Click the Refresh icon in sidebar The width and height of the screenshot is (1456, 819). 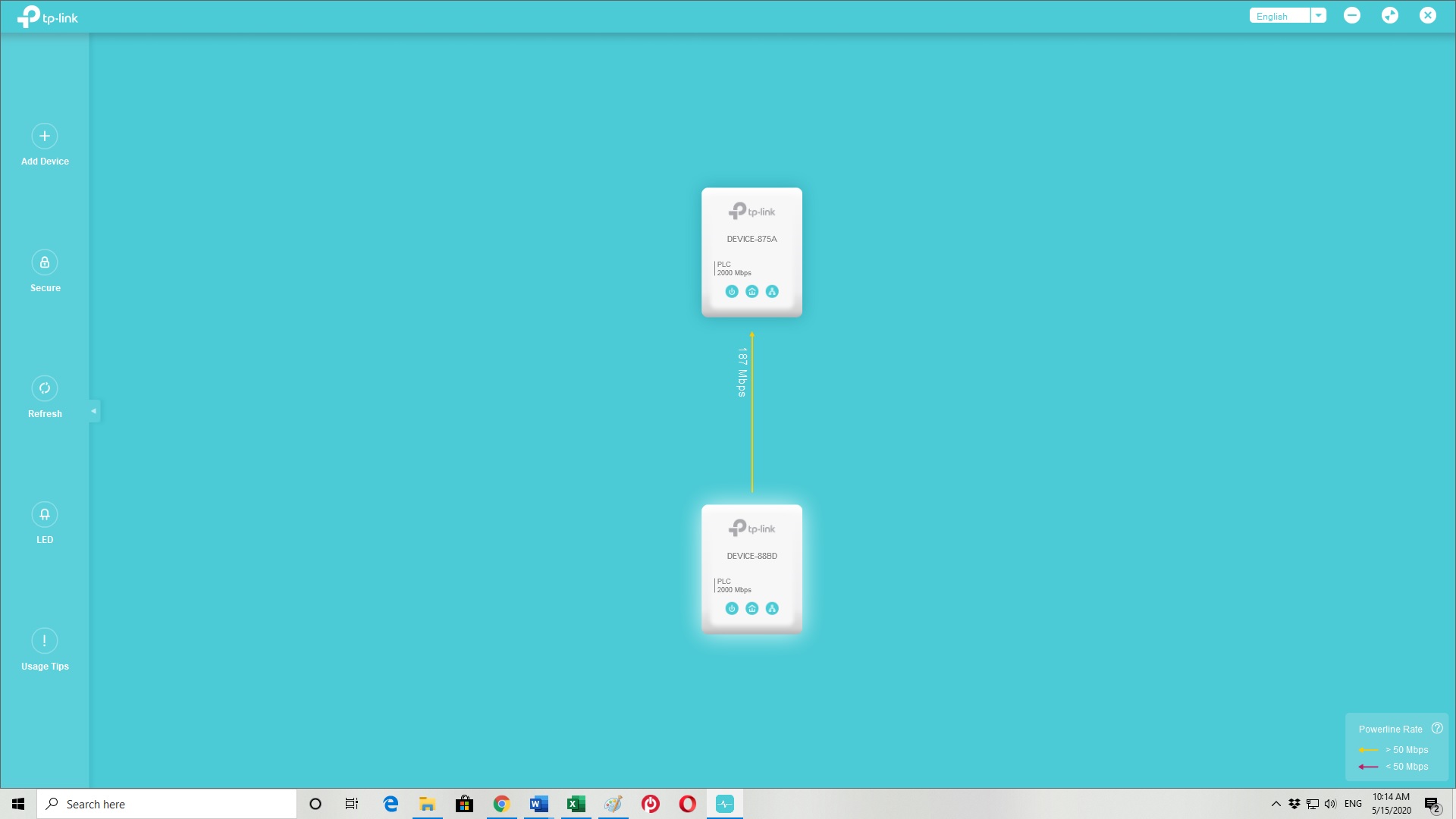(x=45, y=388)
